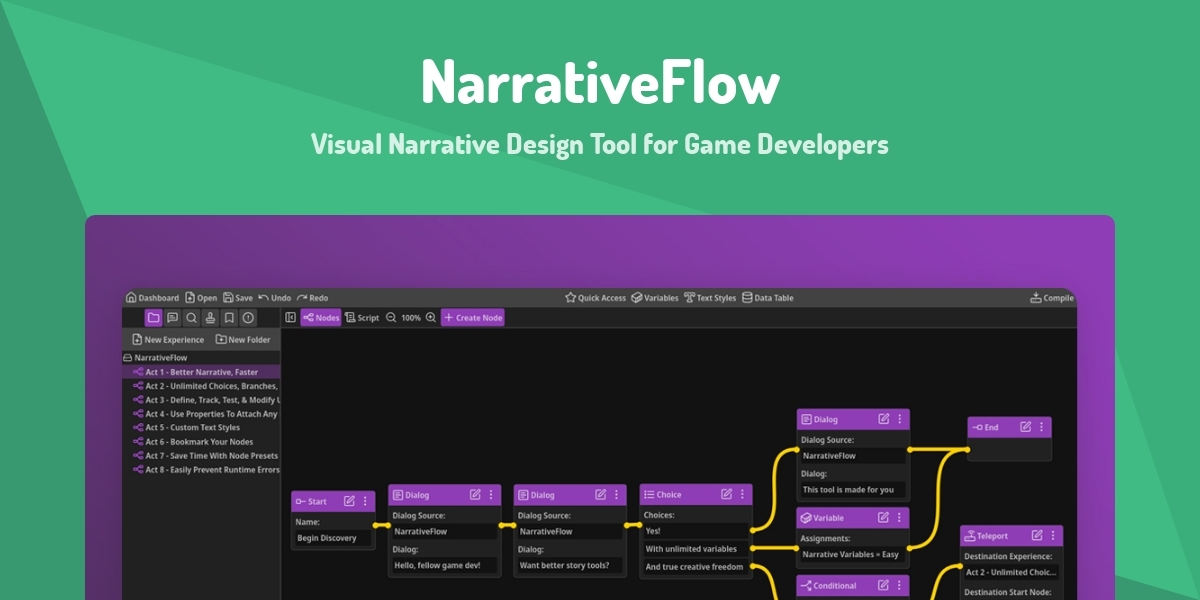Select Act 2 - Unlimited Choices experience
Screen dimensions: 1200x600
[201, 386]
